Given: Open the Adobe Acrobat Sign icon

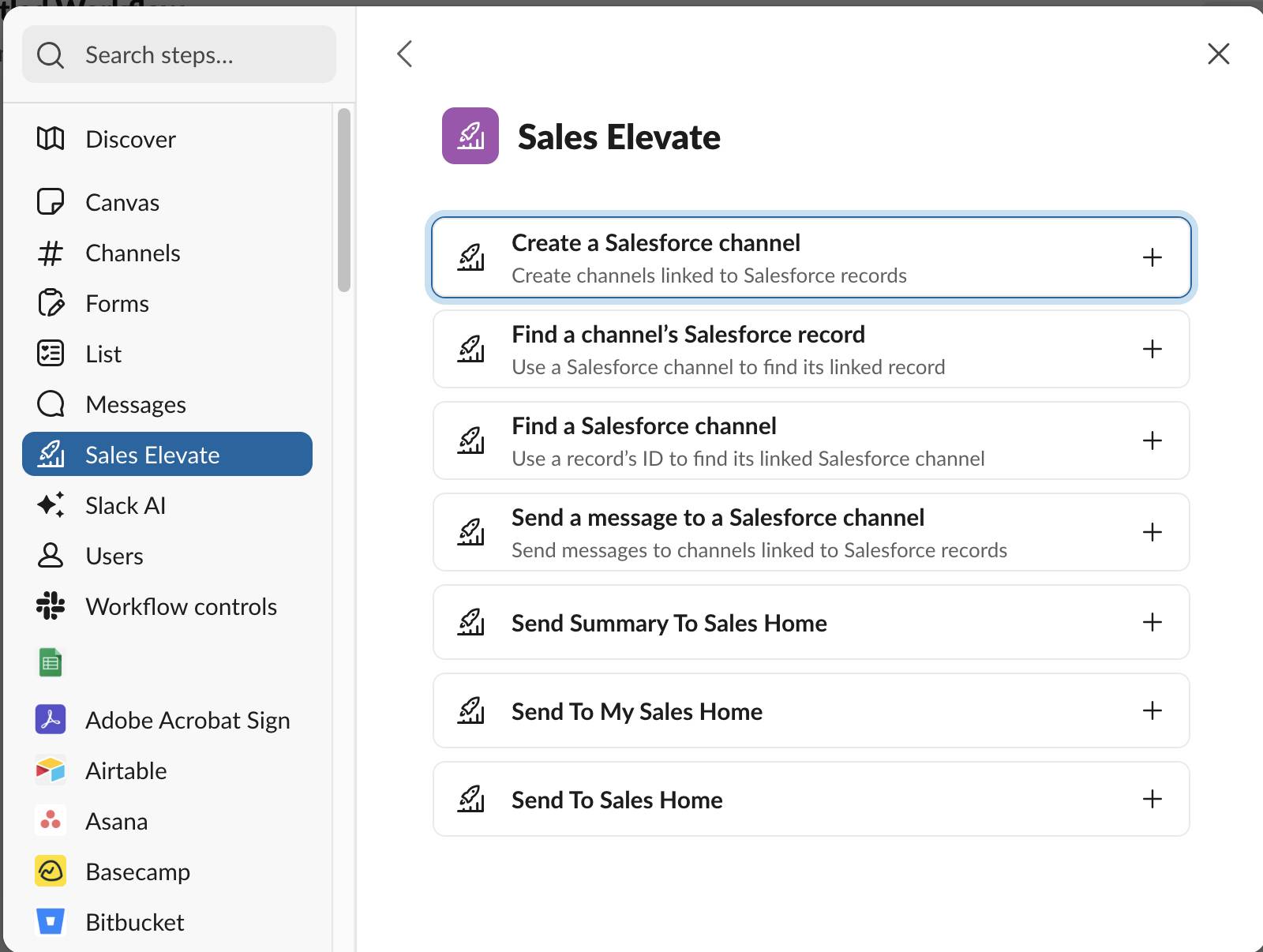Looking at the screenshot, I should click(51, 720).
